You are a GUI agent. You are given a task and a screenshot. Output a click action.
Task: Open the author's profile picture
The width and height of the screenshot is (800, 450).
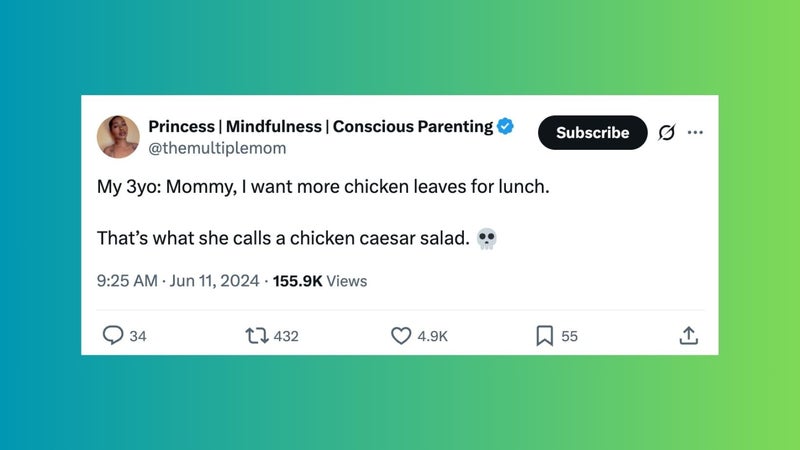point(118,137)
